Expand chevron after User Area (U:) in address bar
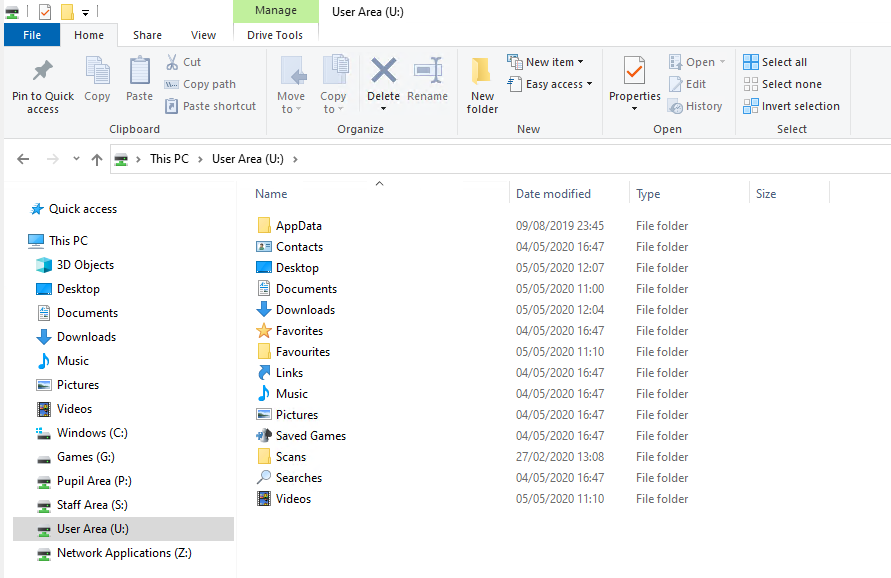This screenshot has width=891, height=578. pos(295,159)
